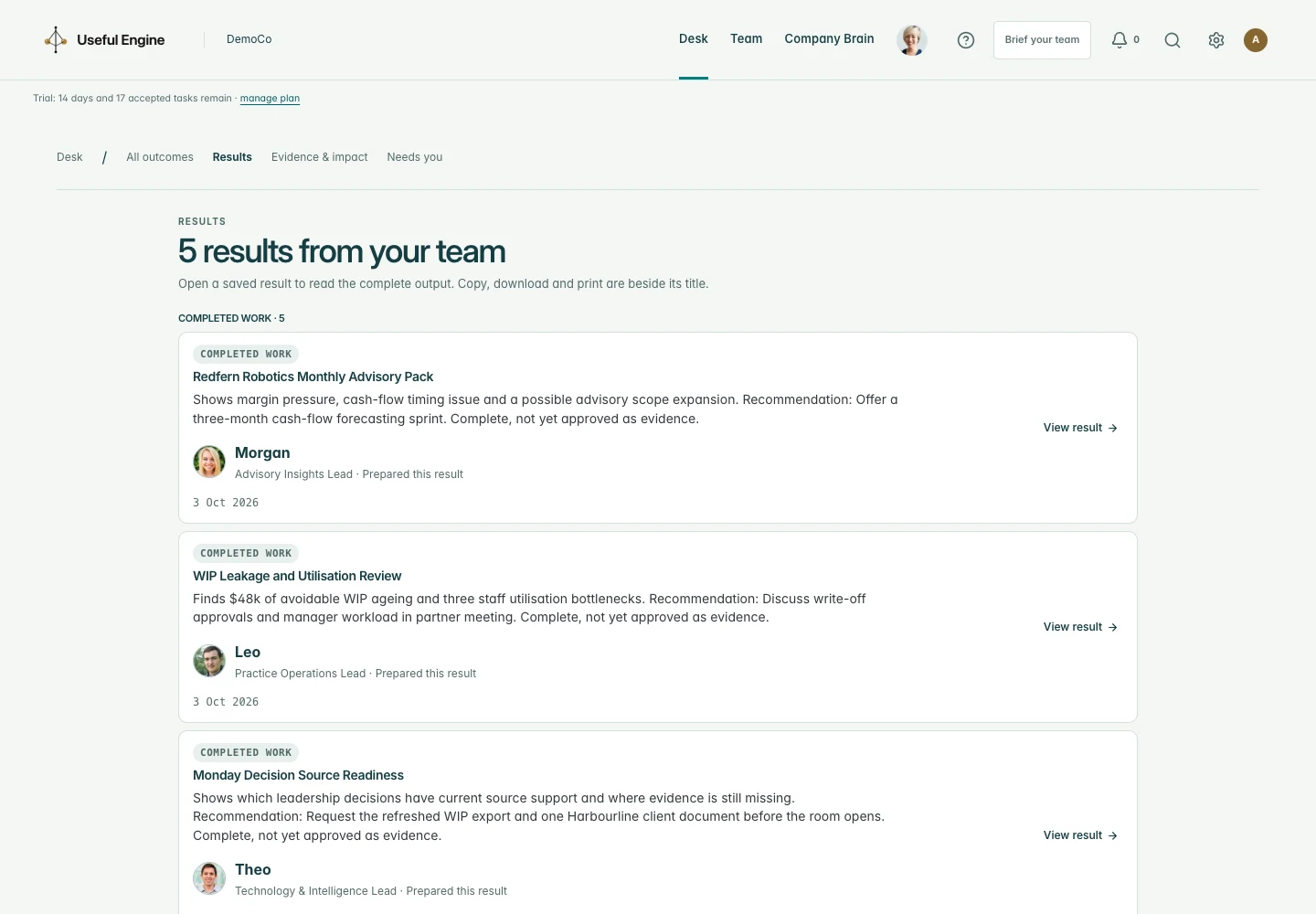
Task: Click the Brief your team button
Action: click(x=1042, y=40)
